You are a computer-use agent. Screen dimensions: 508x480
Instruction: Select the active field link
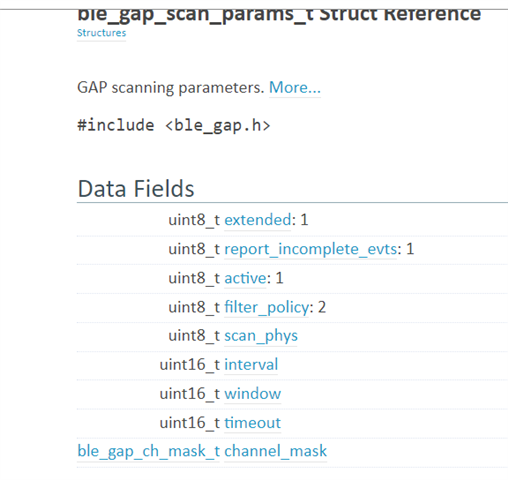(245, 278)
